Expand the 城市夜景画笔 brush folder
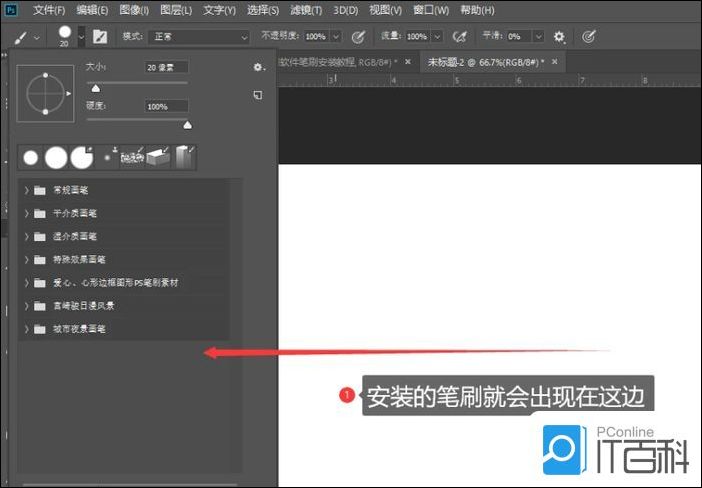The height and width of the screenshot is (488, 702). [x=26, y=329]
